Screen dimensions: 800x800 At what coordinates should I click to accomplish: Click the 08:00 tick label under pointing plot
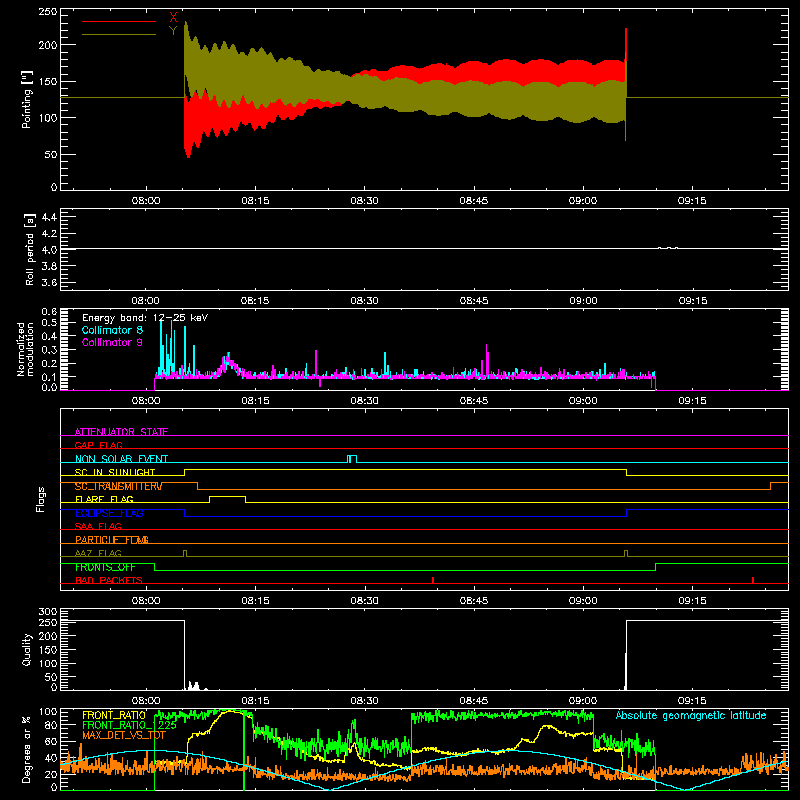click(x=146, y=201)
